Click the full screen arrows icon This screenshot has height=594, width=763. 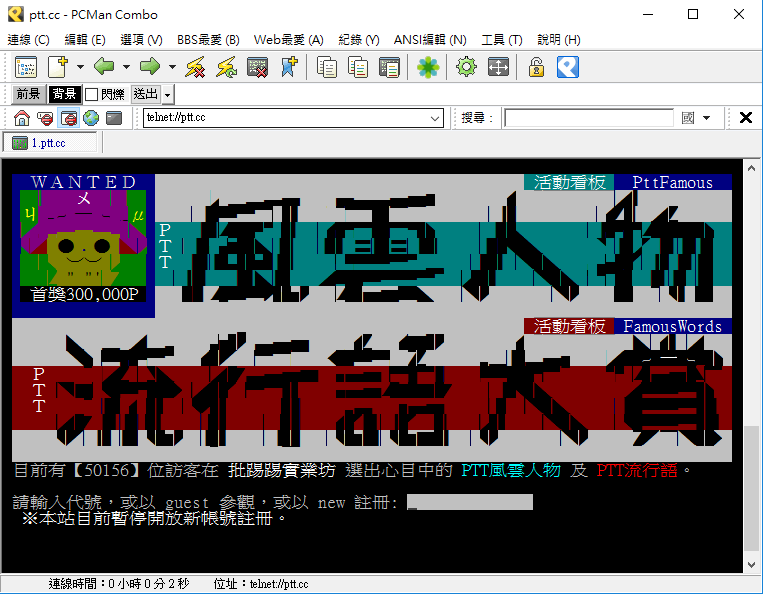[x=498, y=67]
